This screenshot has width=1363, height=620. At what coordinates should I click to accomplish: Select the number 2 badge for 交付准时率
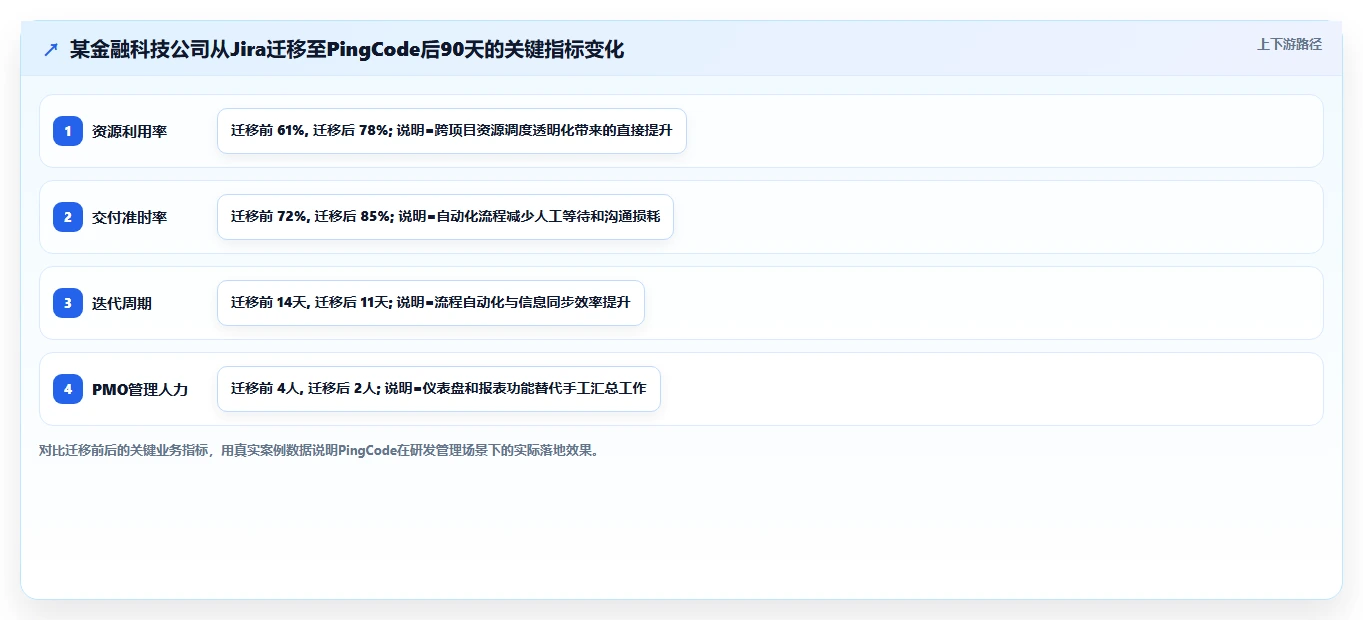[68, 217]
